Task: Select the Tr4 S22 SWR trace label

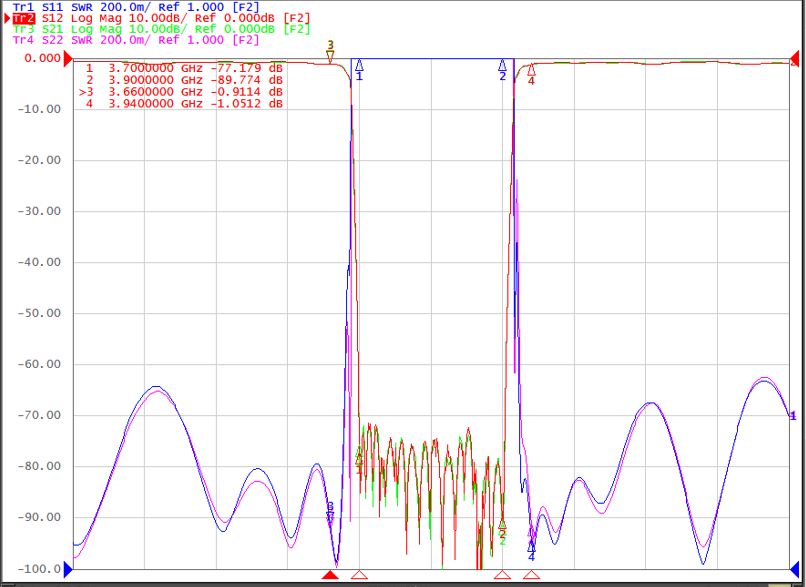Action: [136, 40]
